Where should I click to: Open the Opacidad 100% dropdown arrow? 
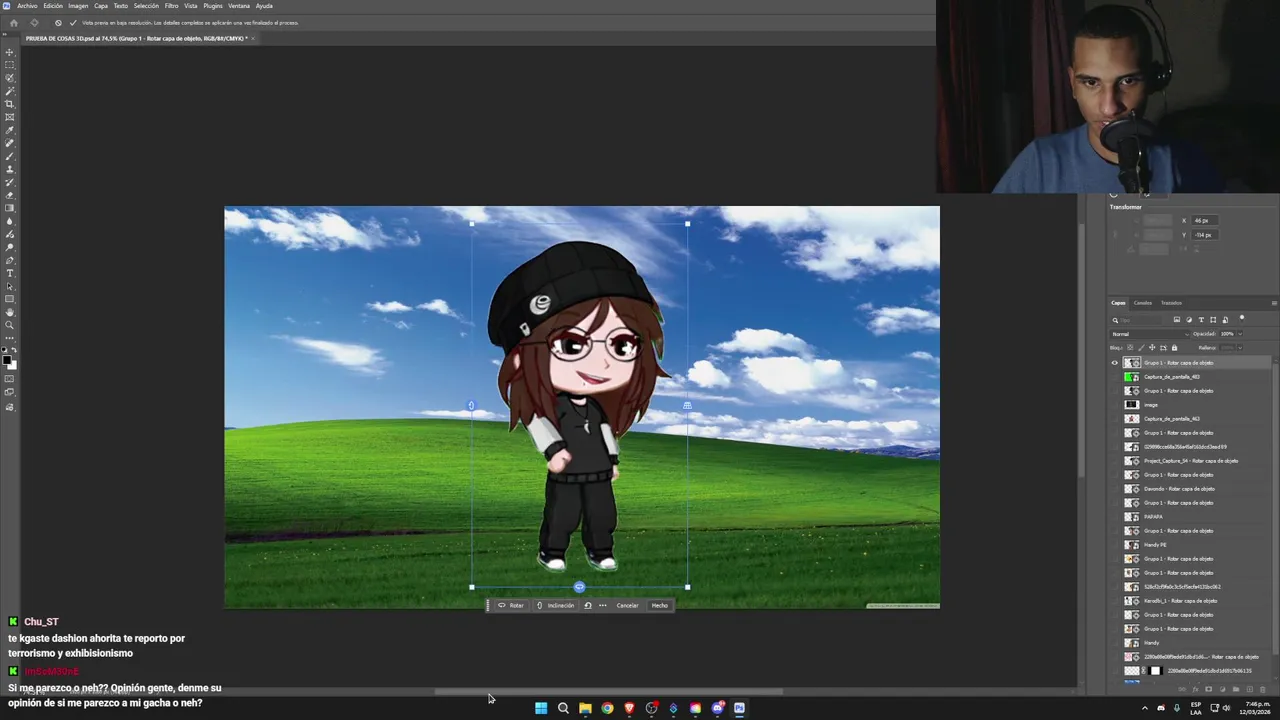tap(1240, 334)
